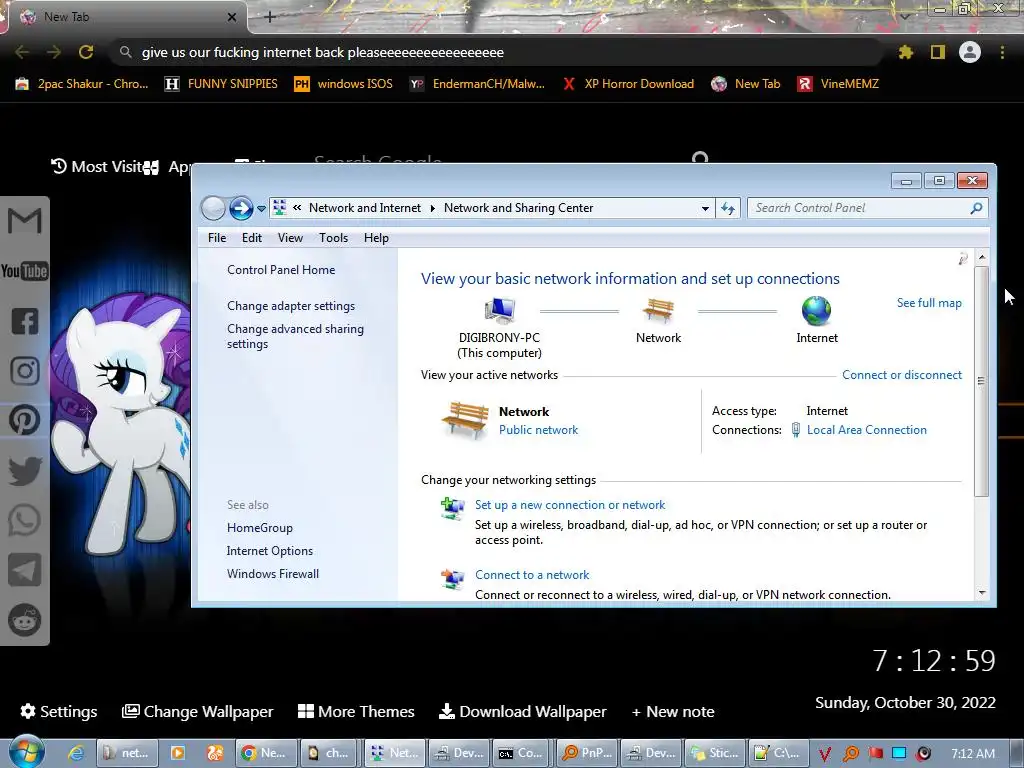Click Download Wallpaper button
This screenshot has height=768, width=1024.
[522, 711]
